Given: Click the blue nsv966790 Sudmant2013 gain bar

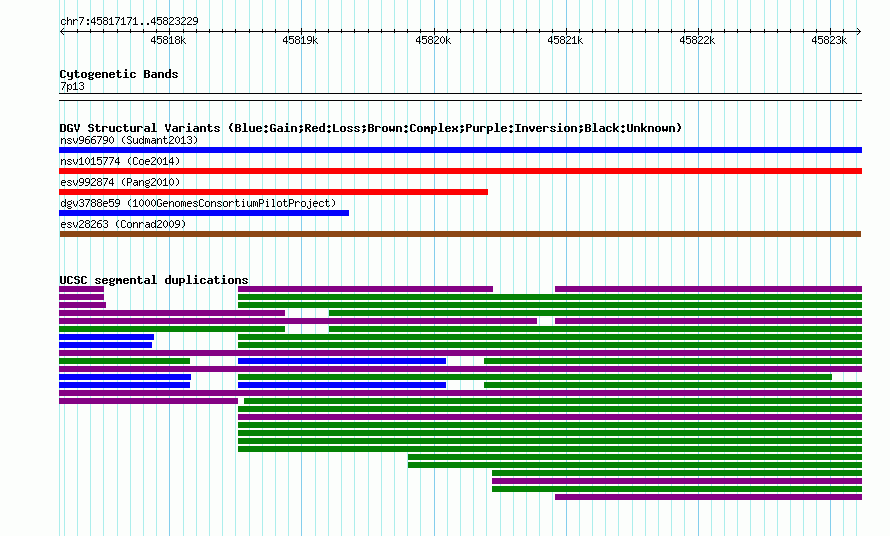Looking at the screenshot, I should tap(460, 150).
